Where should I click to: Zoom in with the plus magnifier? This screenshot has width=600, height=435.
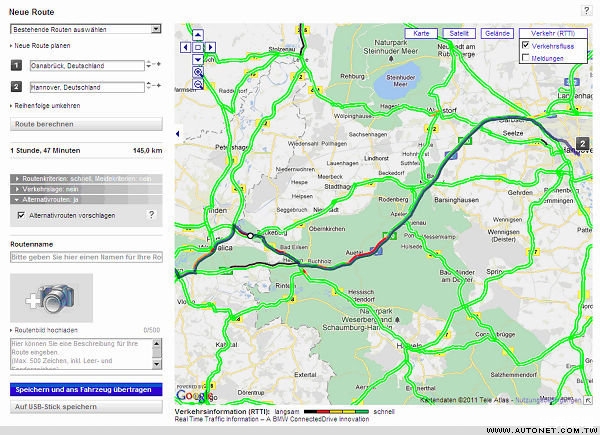[198, 72]
